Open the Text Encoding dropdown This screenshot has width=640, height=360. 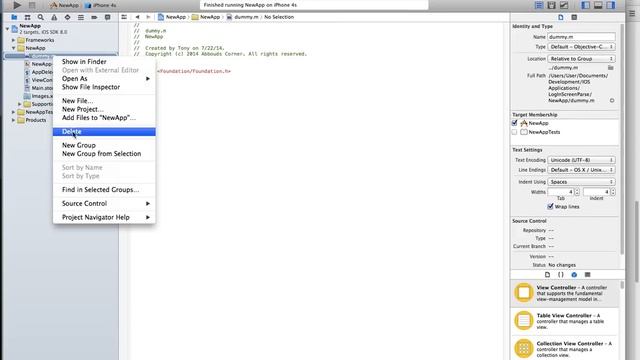point(581,160)
